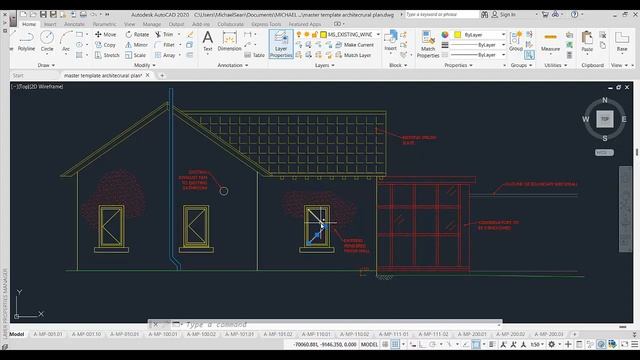
Task: Toggle the layer freeze sun icon
Action: pyautogui.click(x=307, y=35)
